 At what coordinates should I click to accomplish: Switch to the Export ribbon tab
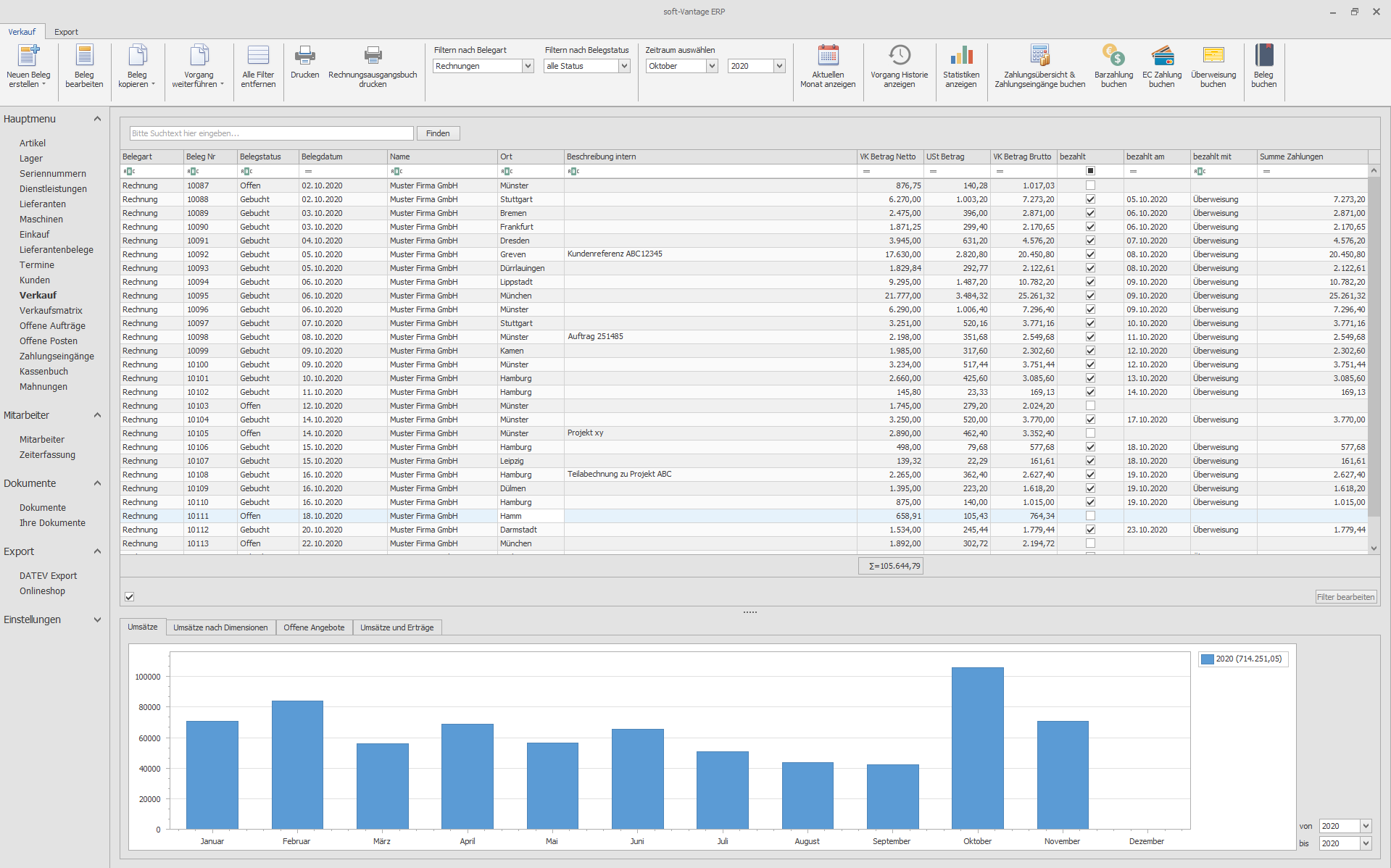pos(66,32)
